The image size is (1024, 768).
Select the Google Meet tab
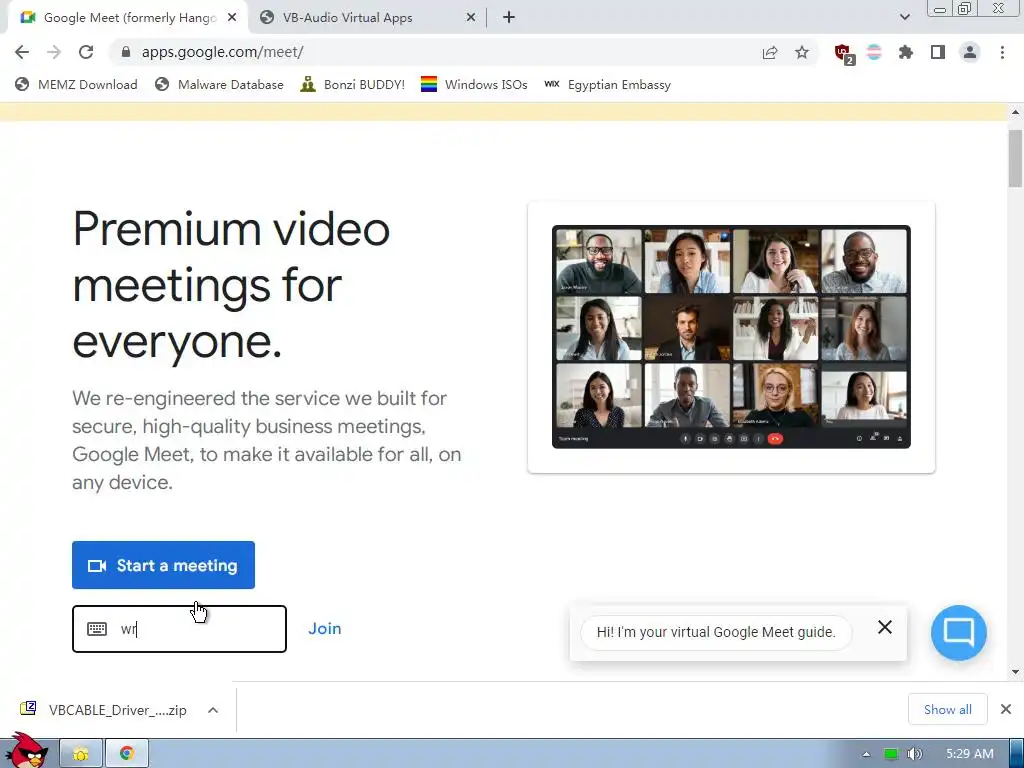(x=128, y=18)
